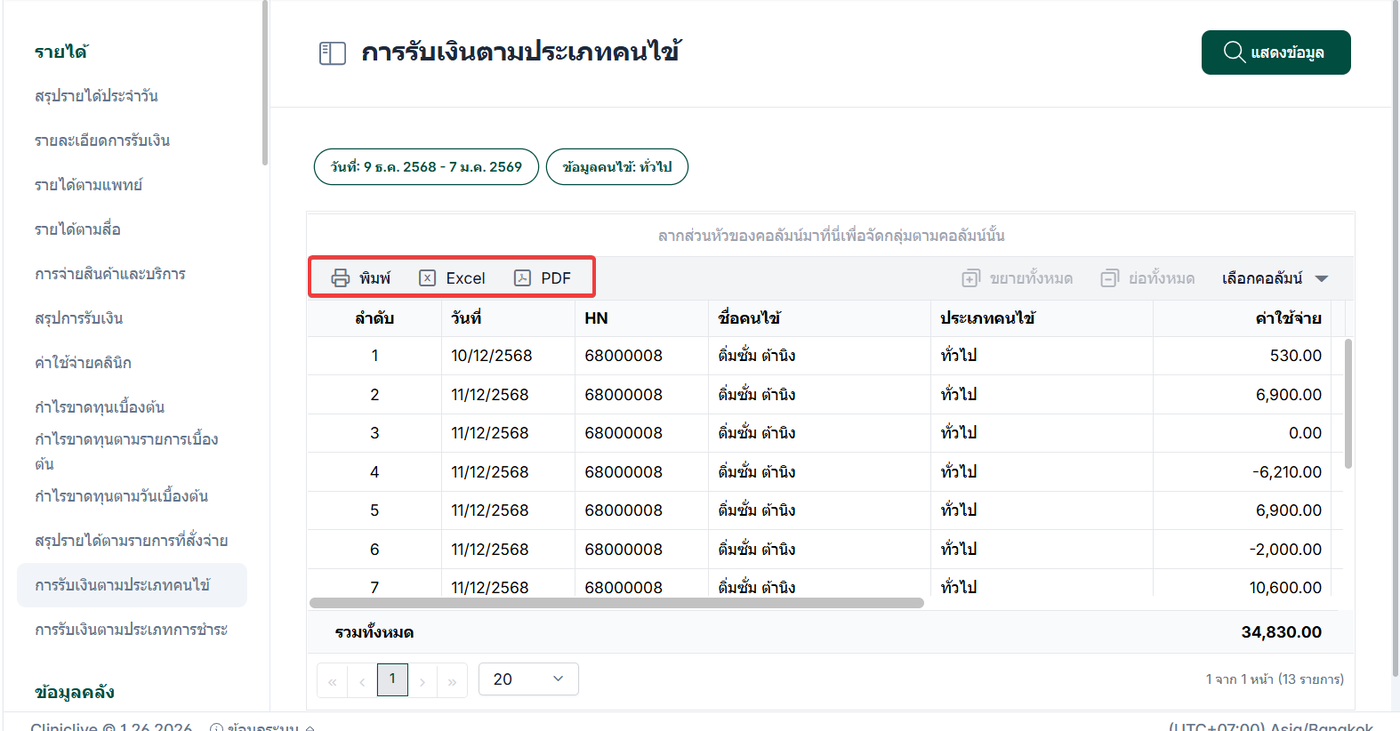The image size is (1400, 731).
Task: Open the rows-per-page dropdown showing 20
Action: click(528, 679)
